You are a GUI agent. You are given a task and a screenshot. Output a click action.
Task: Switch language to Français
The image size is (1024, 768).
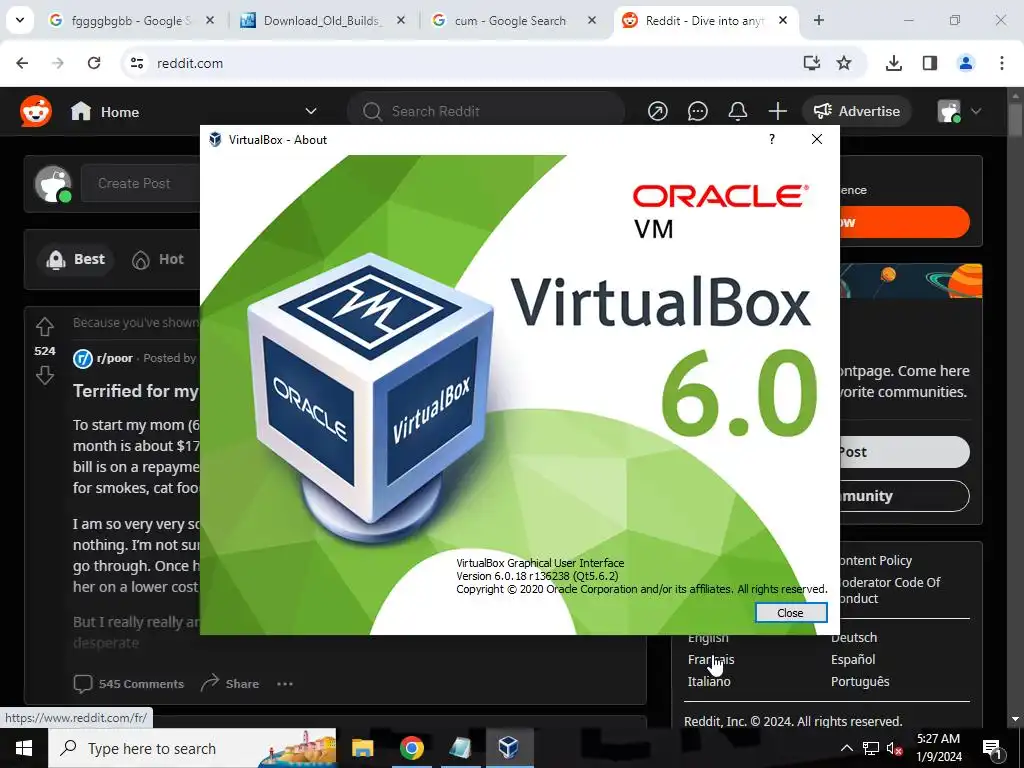[711, 660]
